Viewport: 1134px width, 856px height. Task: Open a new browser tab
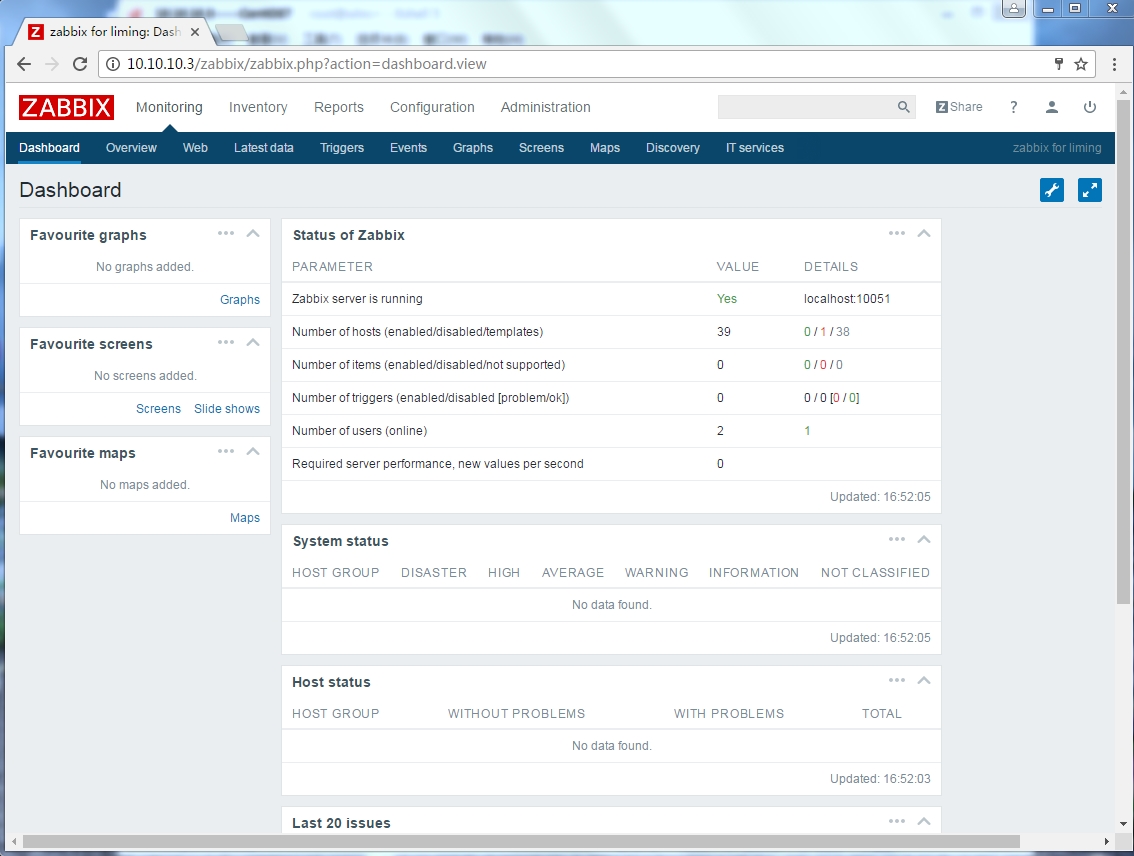(x=231, y=33)
